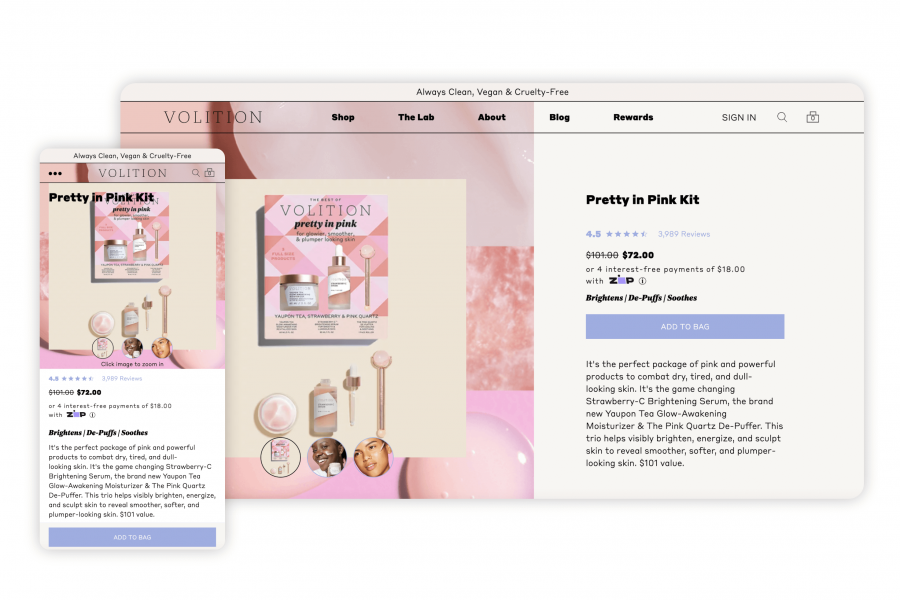The width and height of the screenshot is (900, 600).
Task: Select the kit box thumbnail on mobile
Action: pyautogui.click(x=103, y=347)
